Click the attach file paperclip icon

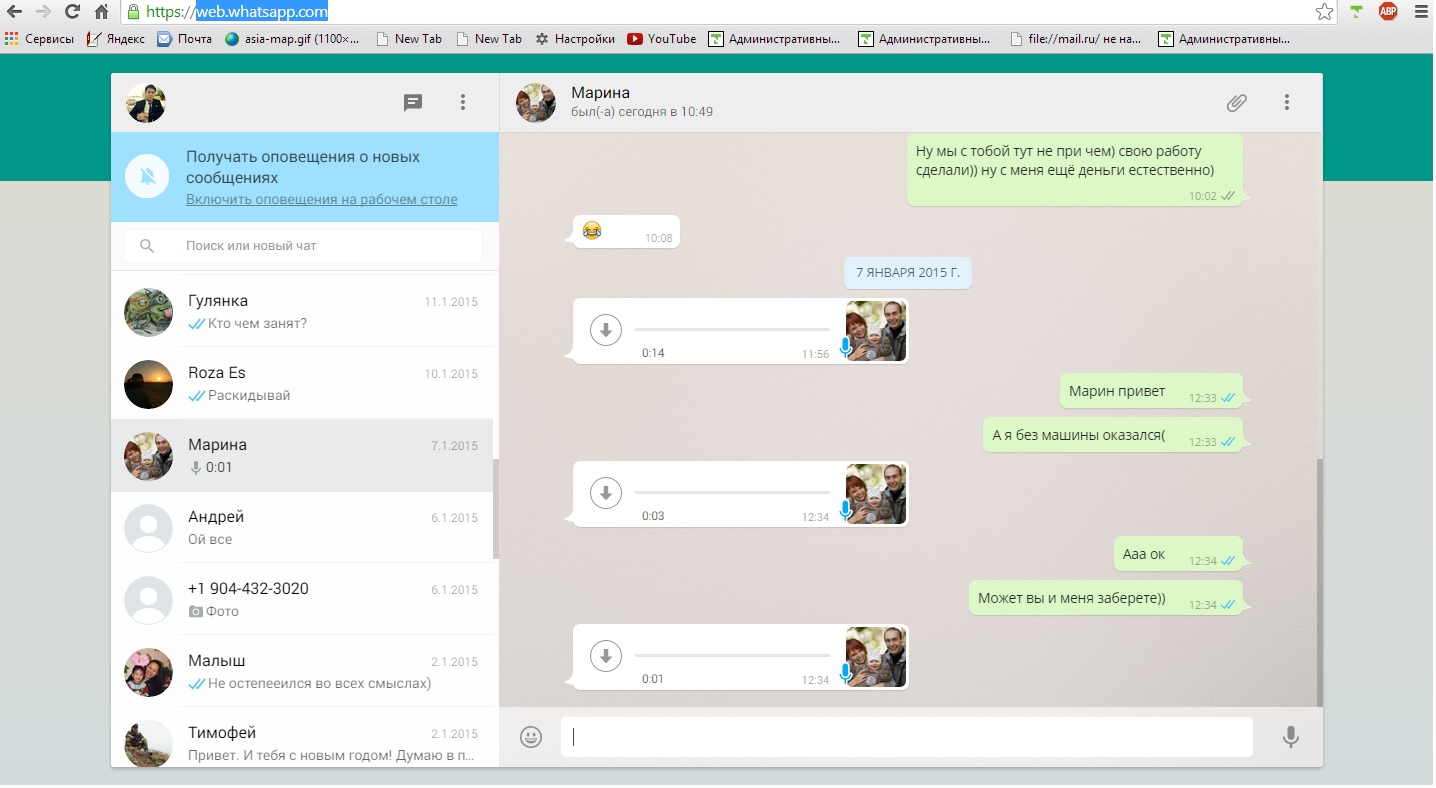(1237, 102)
